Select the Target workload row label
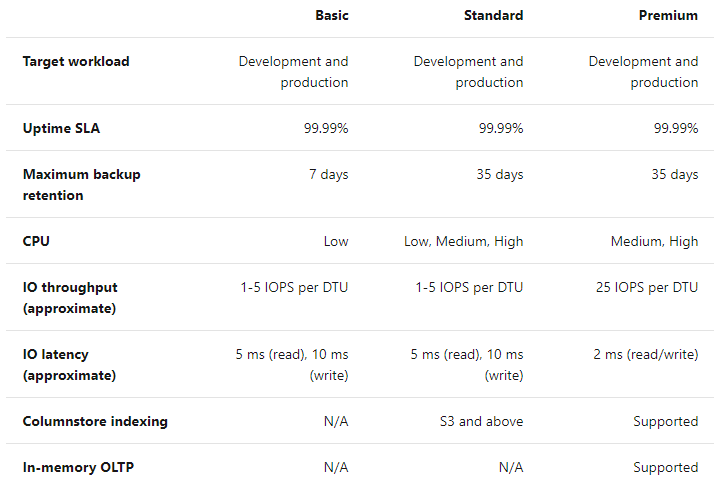Viewport: 719px width, 484px height. pos(76,61)
